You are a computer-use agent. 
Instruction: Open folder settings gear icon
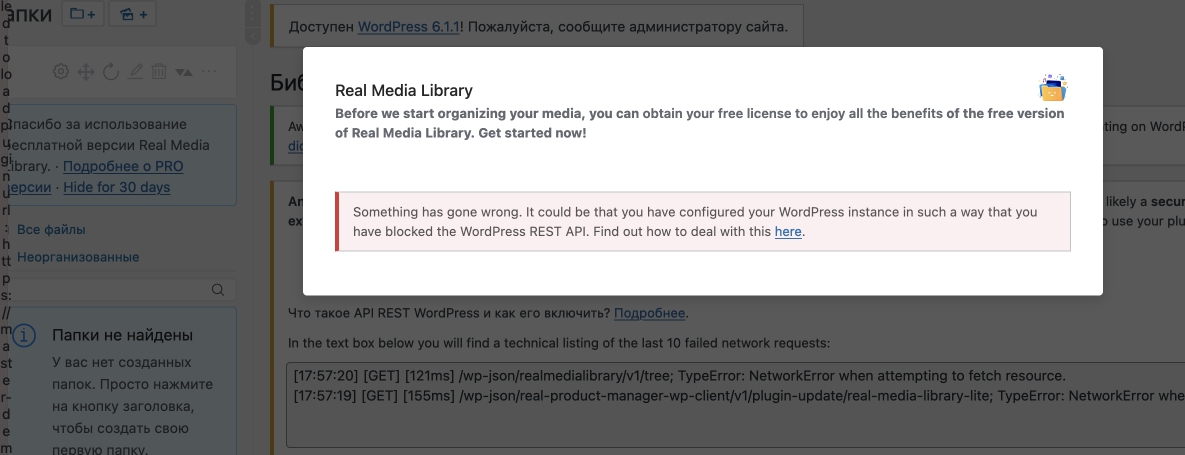(61, 72)
